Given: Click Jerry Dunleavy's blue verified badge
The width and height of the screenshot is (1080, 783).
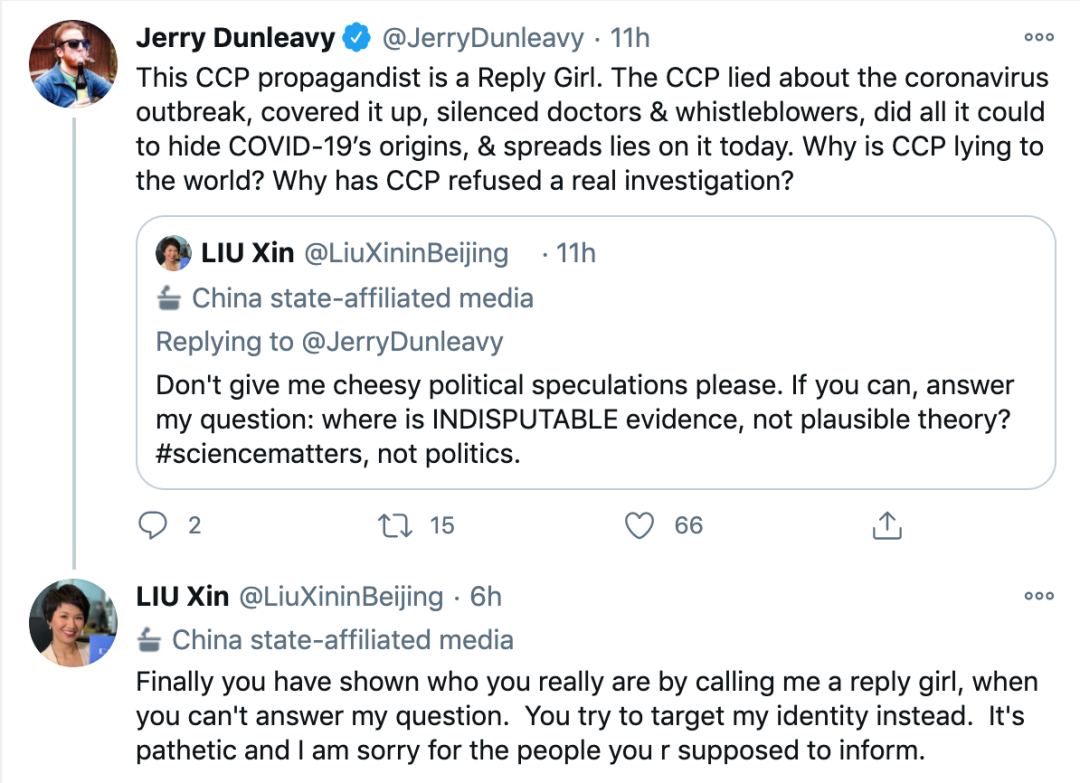Looking at the screenshot, I should [357, 39].
